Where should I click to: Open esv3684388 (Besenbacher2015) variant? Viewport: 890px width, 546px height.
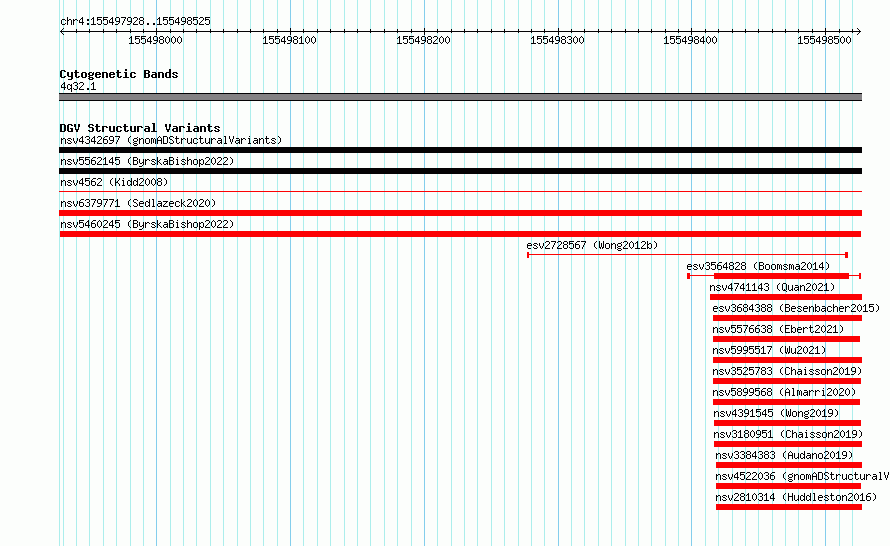tap(796, 308)
